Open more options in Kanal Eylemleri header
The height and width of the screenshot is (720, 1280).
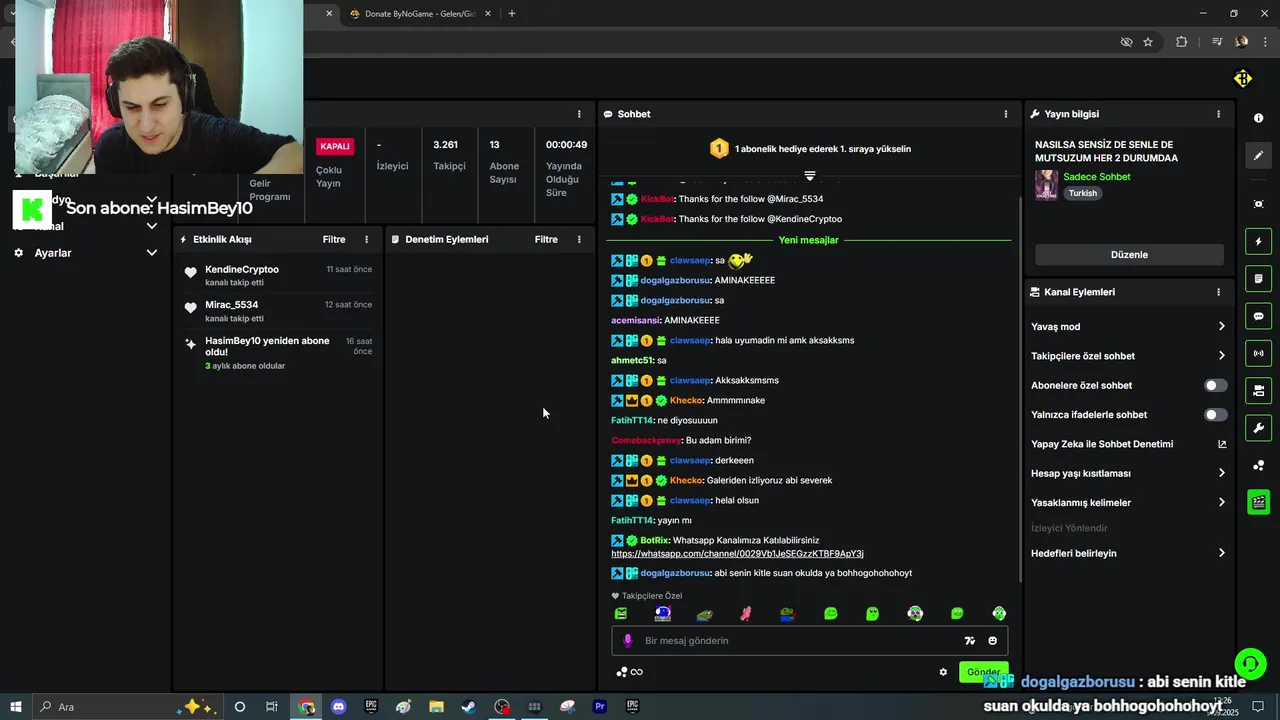tap(1218, 292)
